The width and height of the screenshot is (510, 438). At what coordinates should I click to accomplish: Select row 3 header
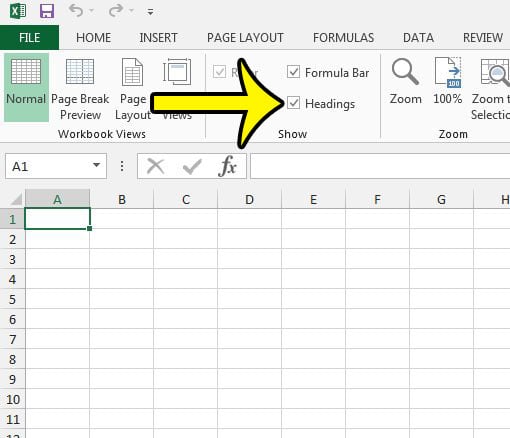tap(12, 259)
